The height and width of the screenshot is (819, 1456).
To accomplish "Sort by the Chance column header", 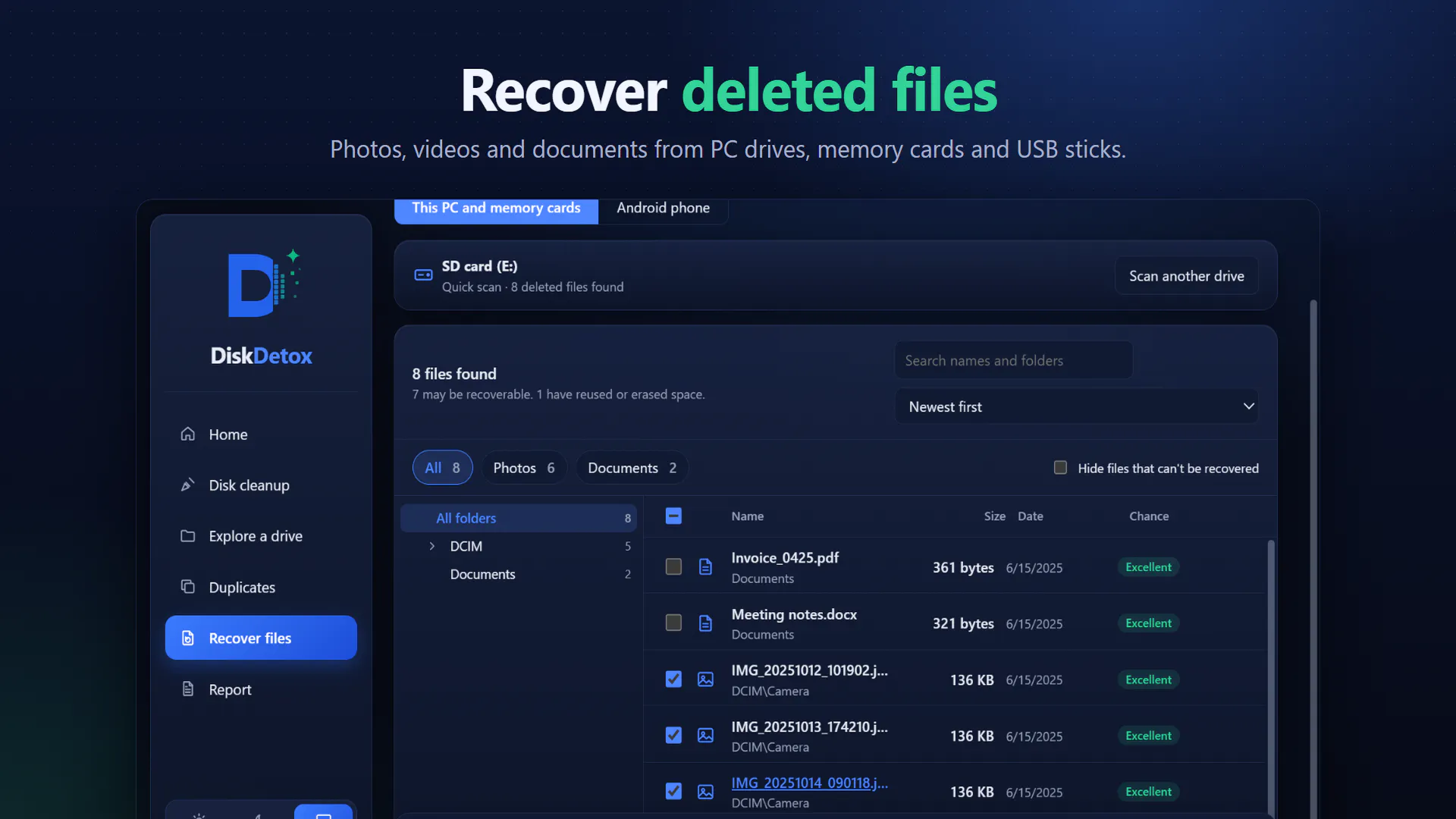I will [x=1149, y=516].
